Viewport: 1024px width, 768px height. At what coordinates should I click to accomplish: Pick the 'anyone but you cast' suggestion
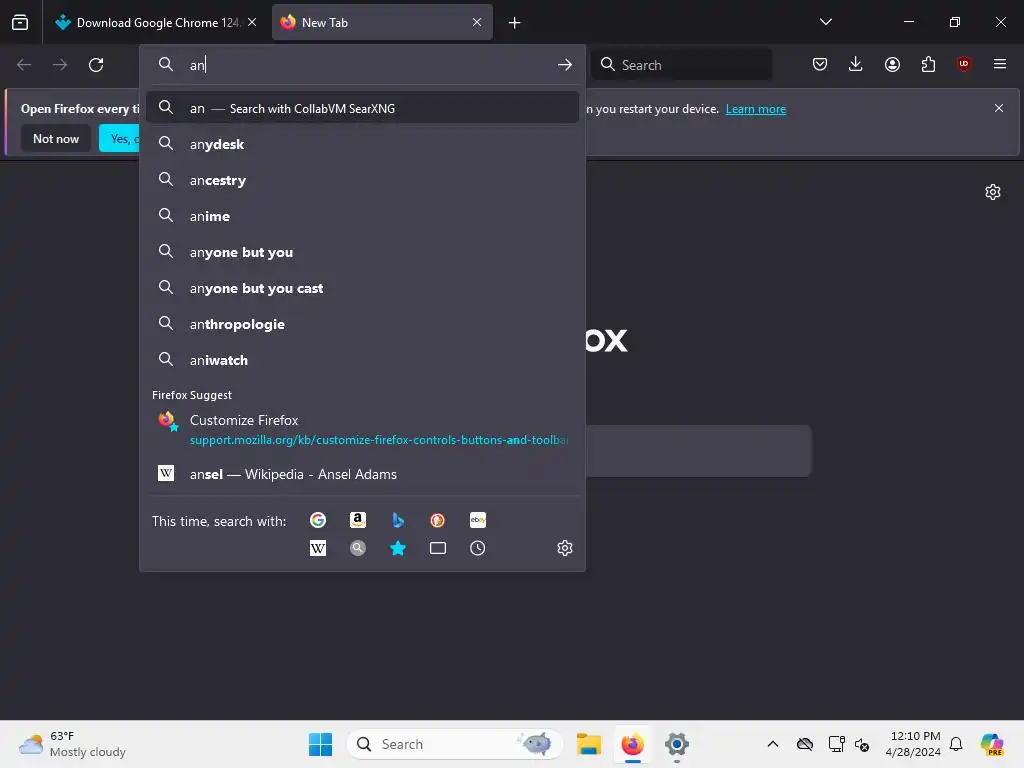coord(362,288)
